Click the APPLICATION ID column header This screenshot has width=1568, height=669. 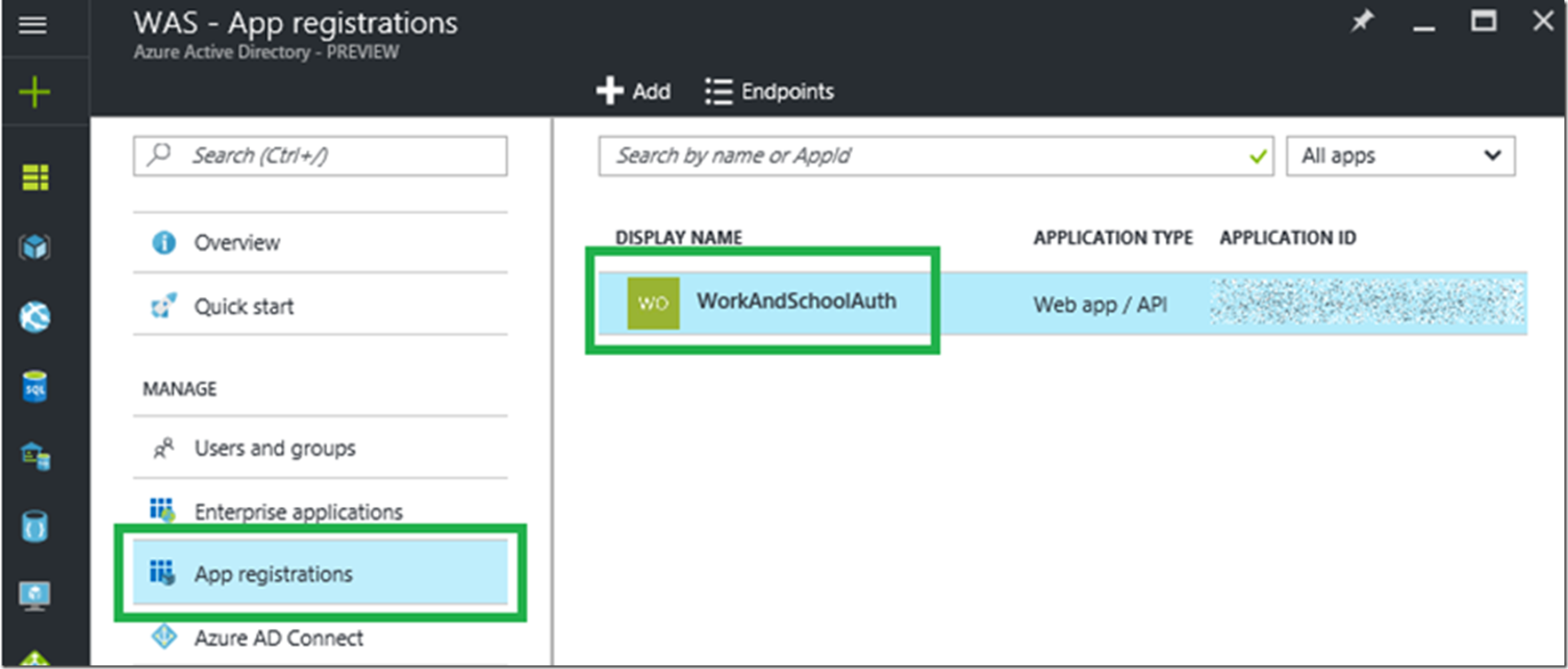(1287, 238)
